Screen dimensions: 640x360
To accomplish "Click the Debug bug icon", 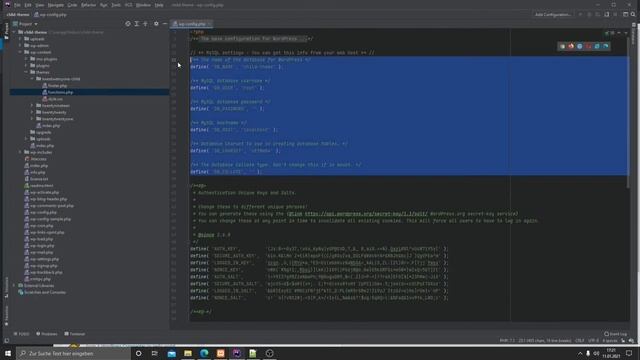I will pos(589,14).
